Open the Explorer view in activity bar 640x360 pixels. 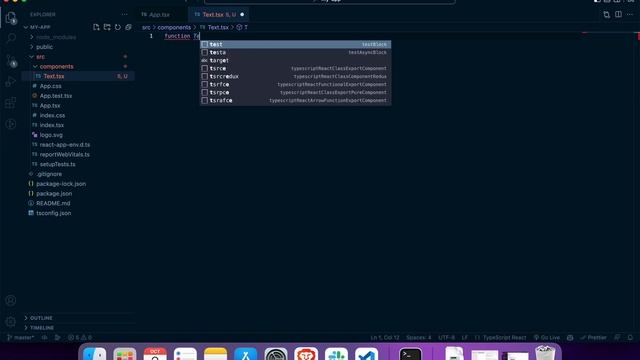(x=11, y=18)
